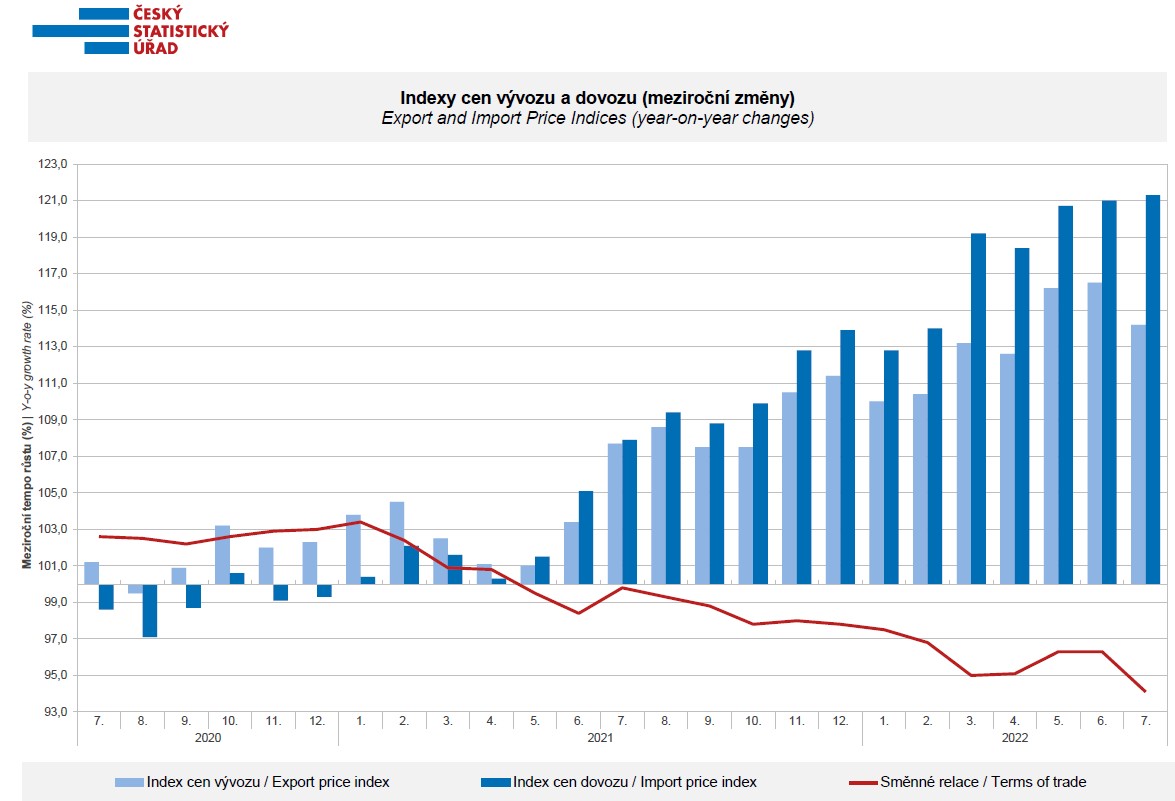Click the English subtitle 'Export and Import Price Indices'
The height and width of the screenshot is (801, 1175).
(597, 118)
